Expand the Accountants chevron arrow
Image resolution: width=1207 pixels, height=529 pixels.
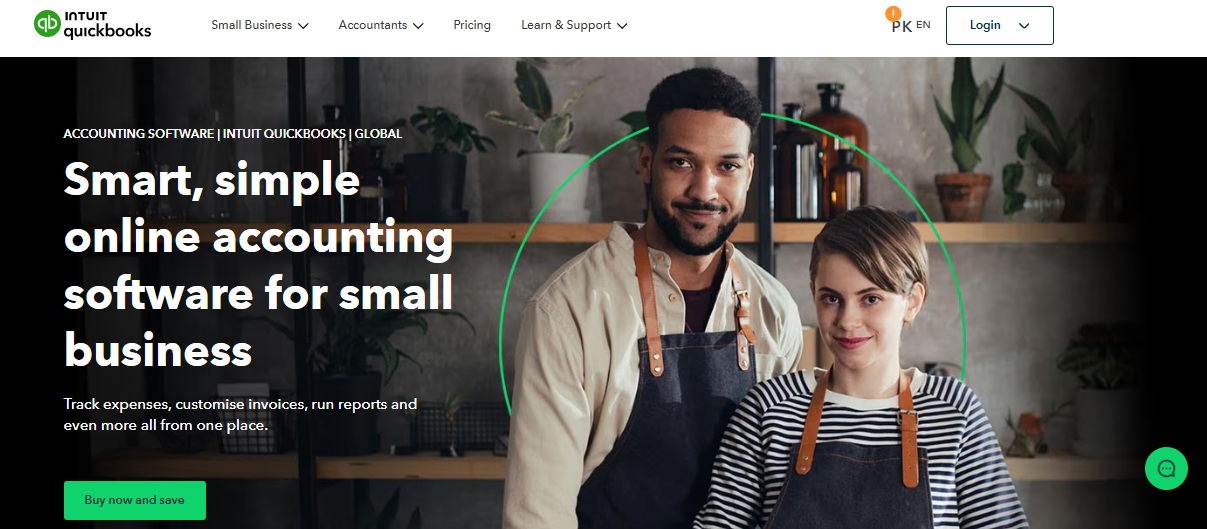pyautogui.click(x=417, y=25)
